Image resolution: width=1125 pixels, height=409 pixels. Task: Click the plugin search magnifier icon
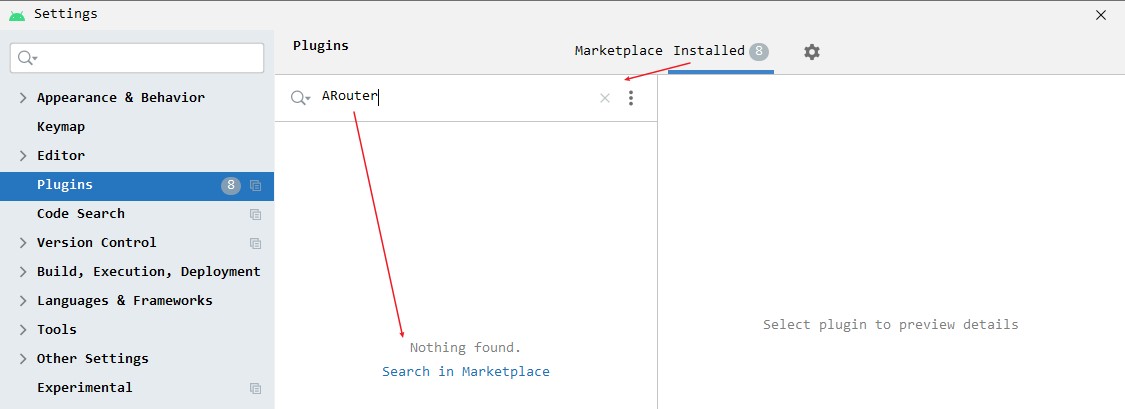(299, 98)
